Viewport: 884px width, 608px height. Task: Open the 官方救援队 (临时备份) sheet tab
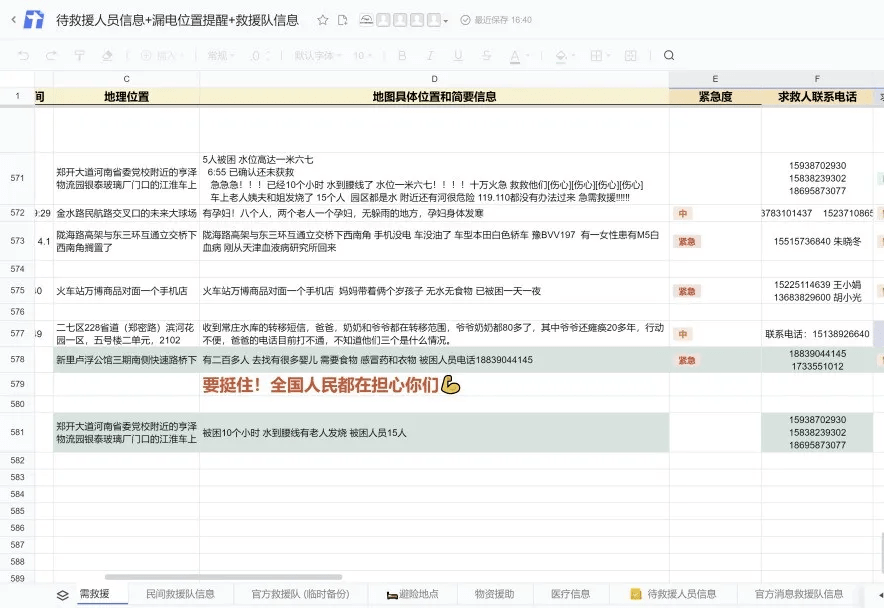[x=300, y=594]
